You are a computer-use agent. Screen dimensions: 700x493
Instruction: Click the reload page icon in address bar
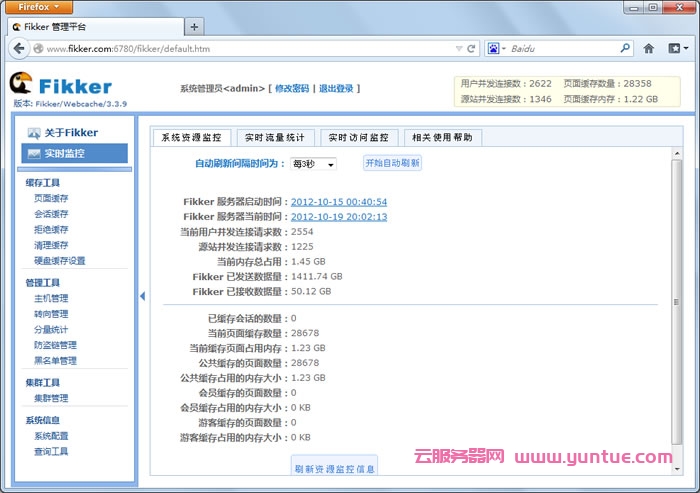click(471, 48)
